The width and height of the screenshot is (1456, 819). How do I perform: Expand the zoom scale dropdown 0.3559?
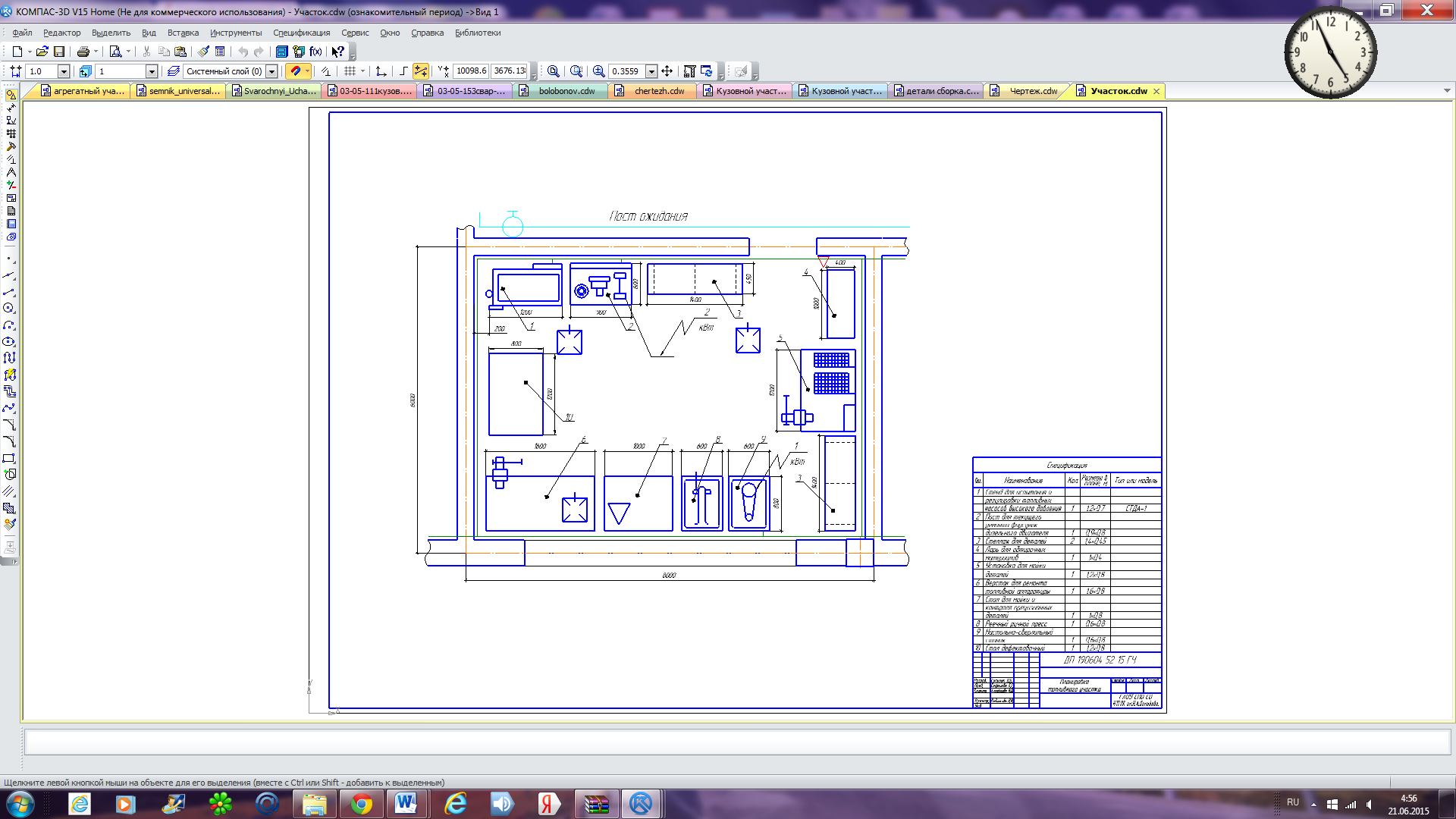coord(651,71)
